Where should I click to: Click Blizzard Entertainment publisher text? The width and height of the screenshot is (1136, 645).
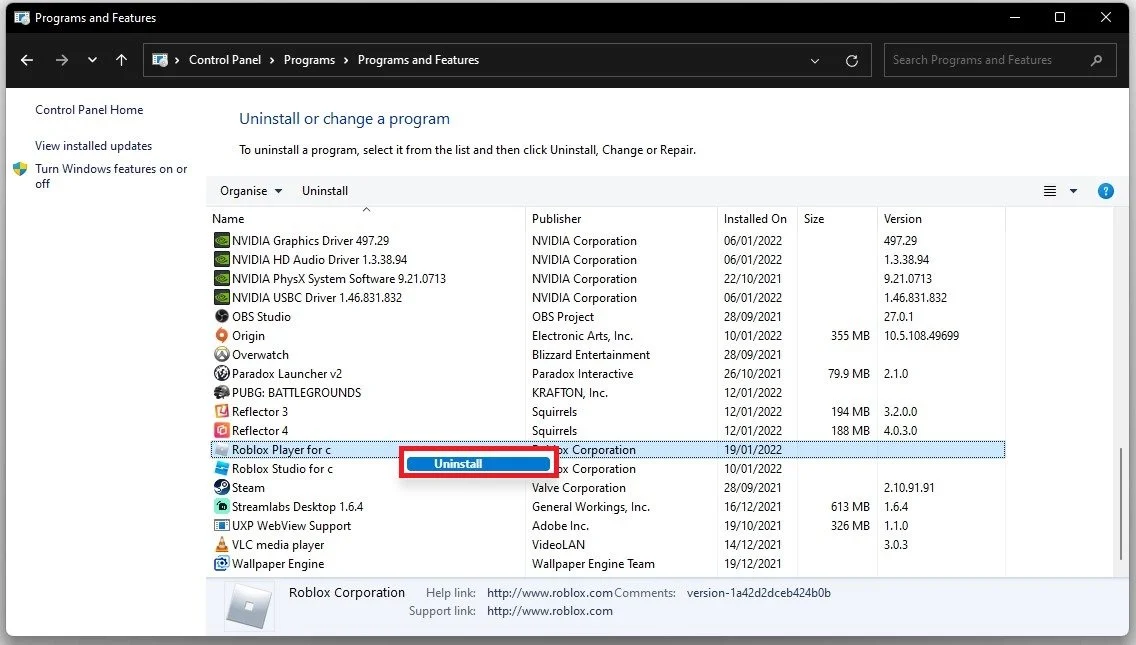click(x=590, y=354)
